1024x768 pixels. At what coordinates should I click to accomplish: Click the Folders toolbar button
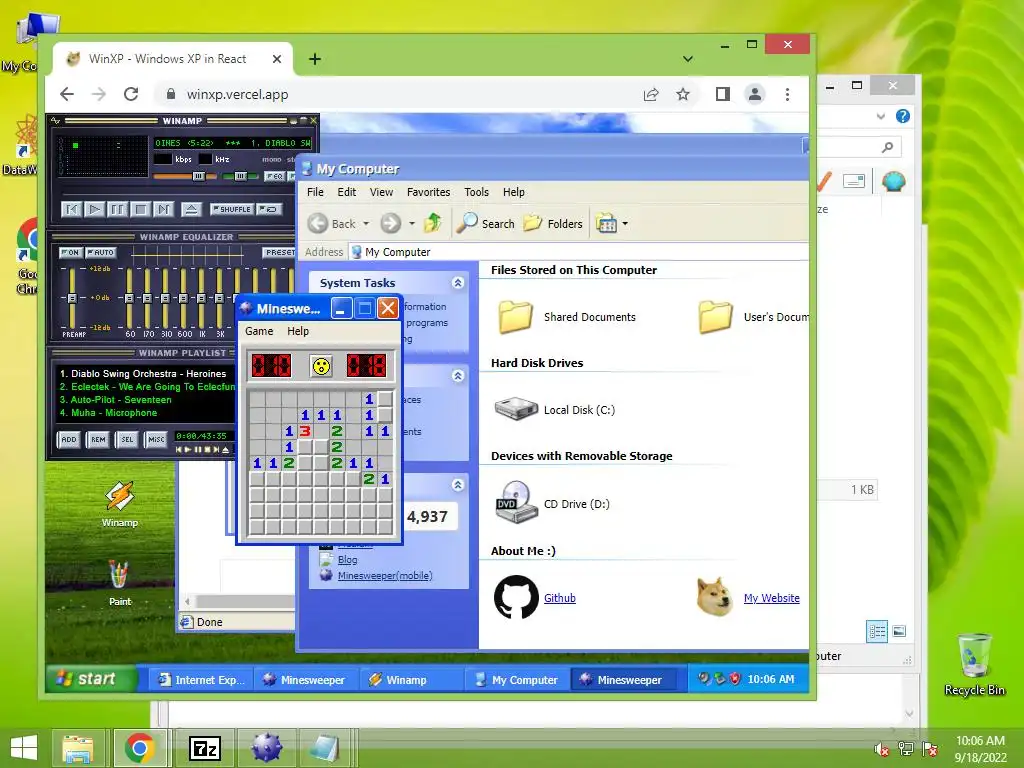point(553,223)
